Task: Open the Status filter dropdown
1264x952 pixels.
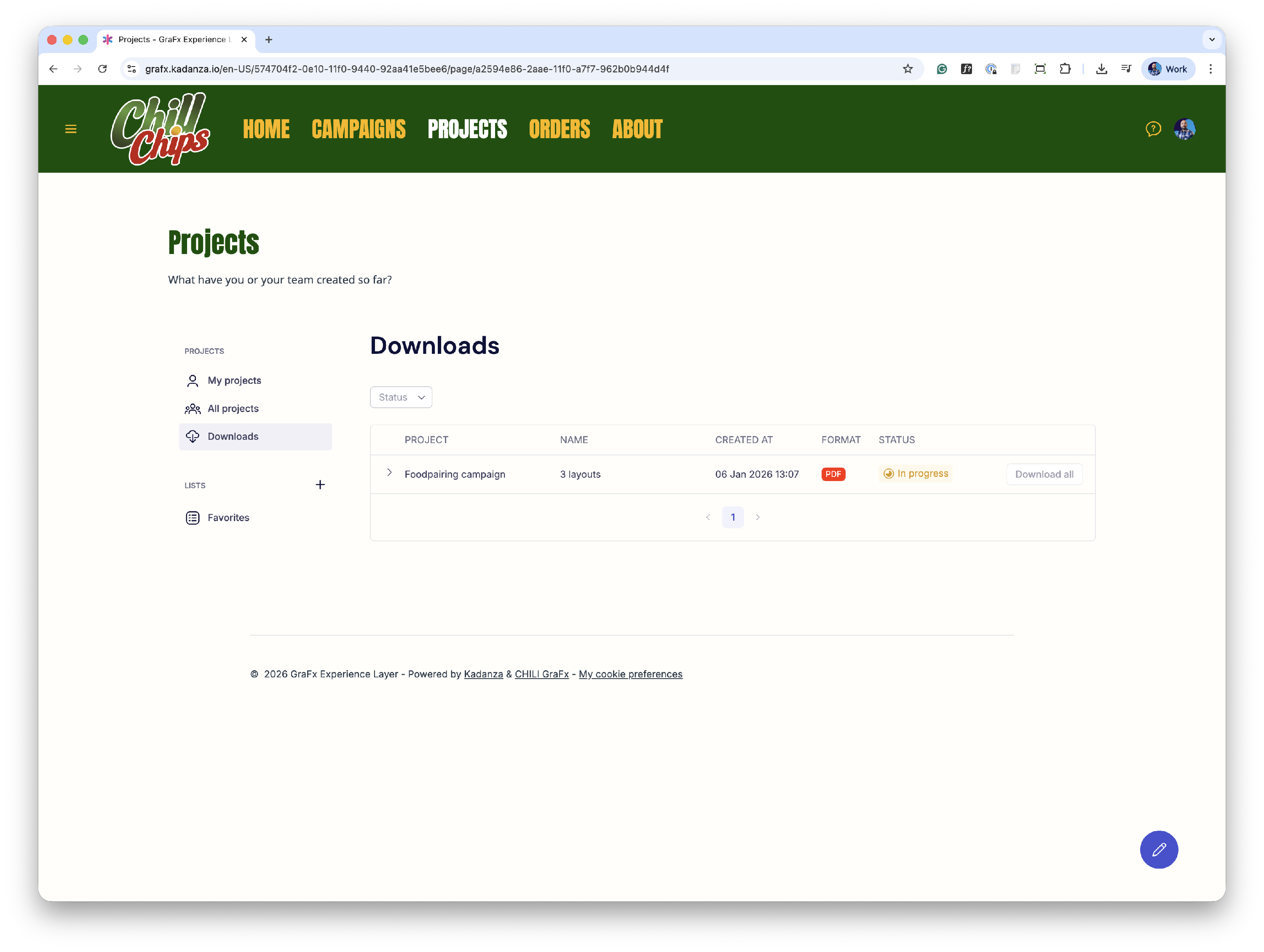Action: click(x=401, y=397)
